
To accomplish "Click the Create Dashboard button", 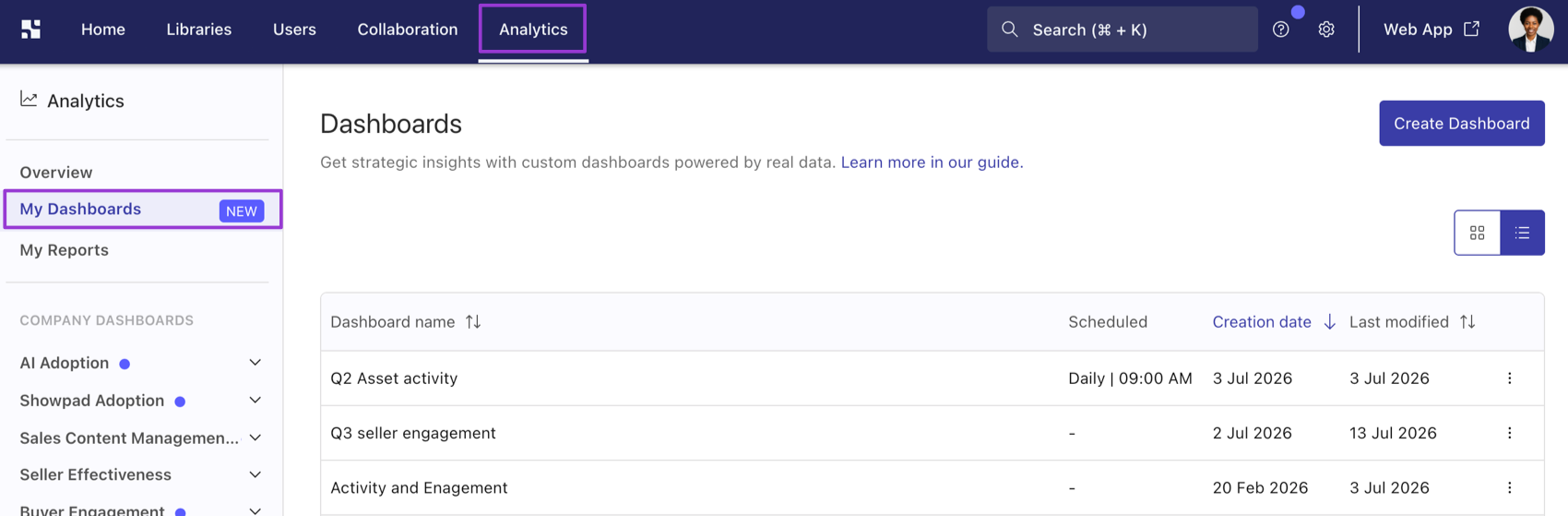I will pos(1461,123).
